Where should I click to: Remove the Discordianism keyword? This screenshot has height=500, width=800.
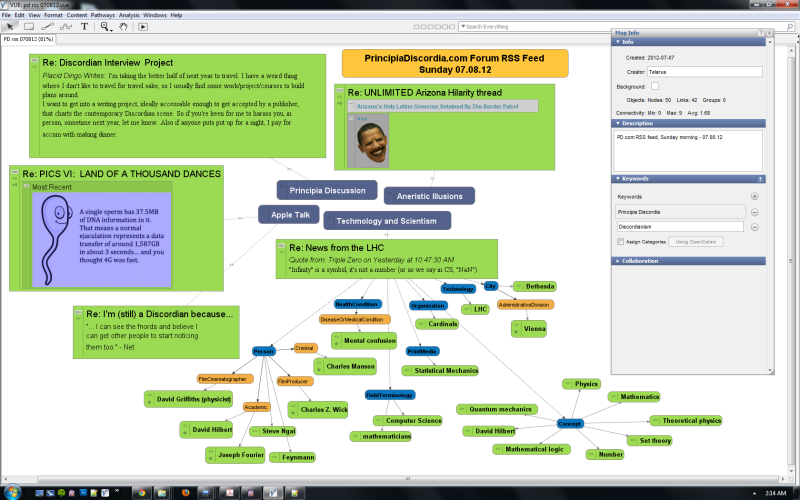[x=755, y=227]
